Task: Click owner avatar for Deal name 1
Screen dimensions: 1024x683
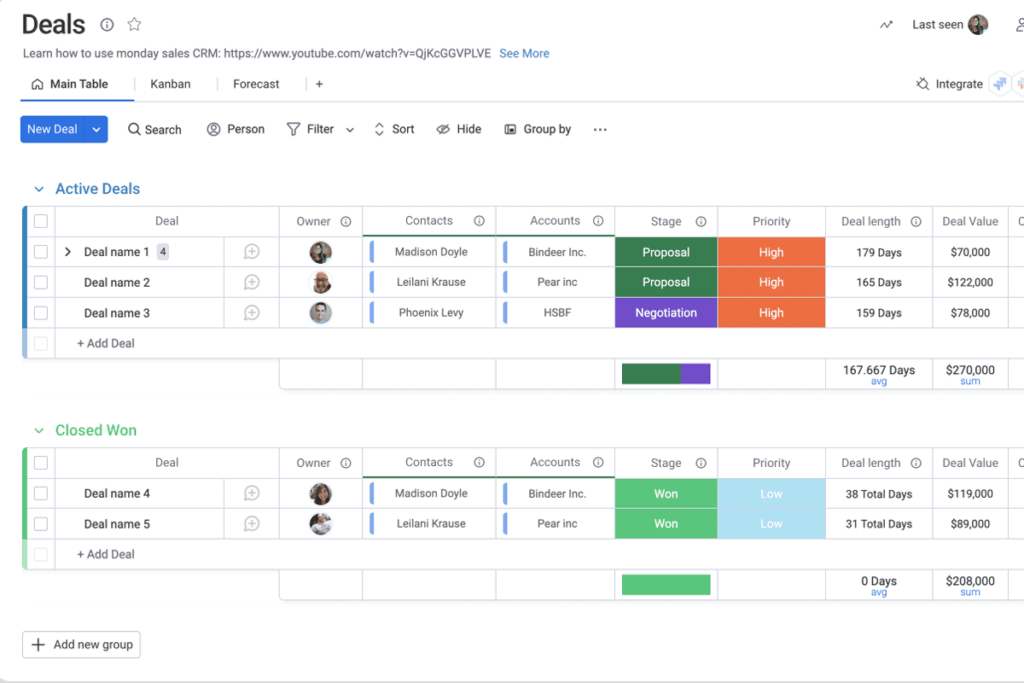Action: [321, 252]
